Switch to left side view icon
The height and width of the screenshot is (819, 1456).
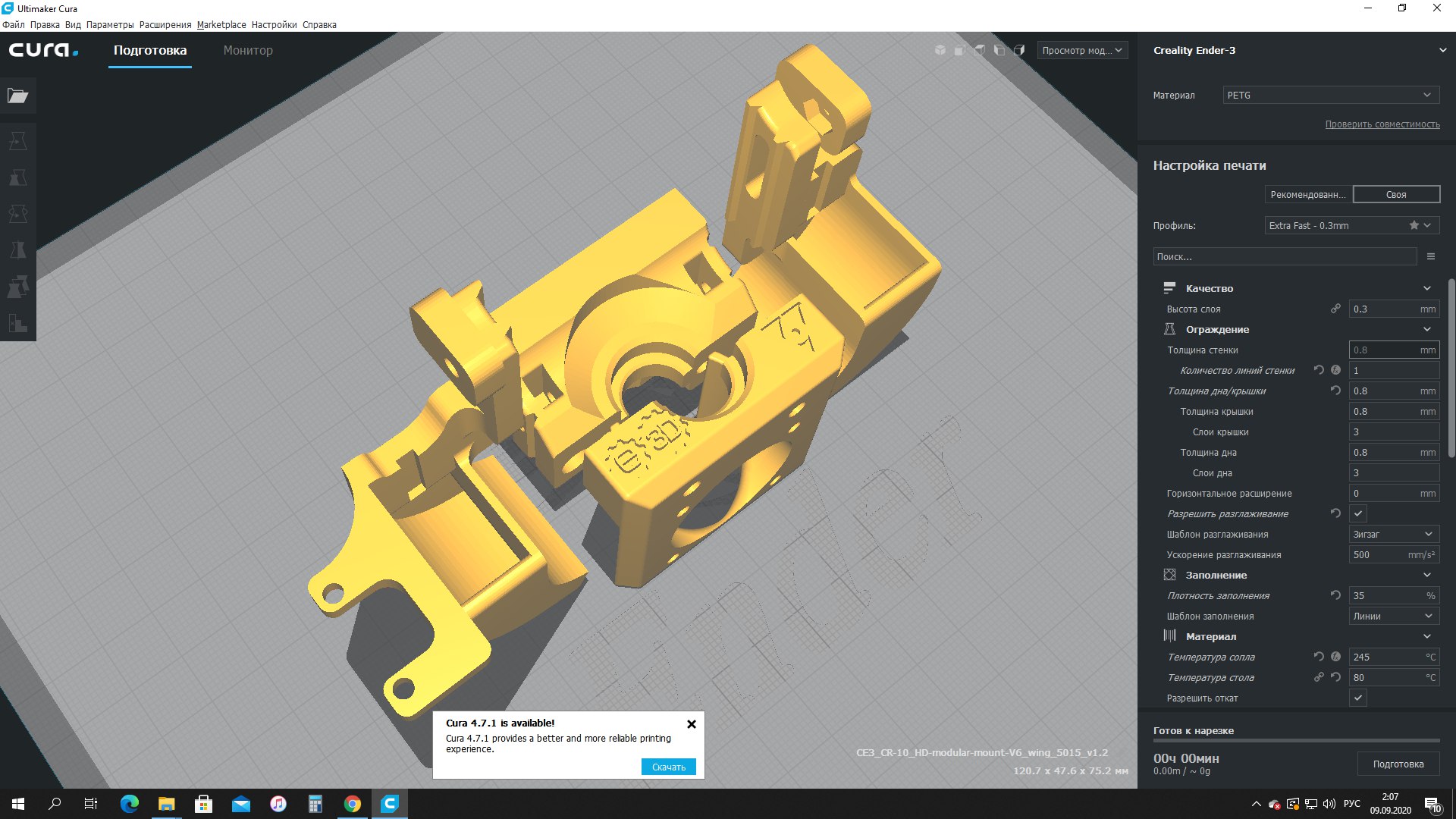999,50
